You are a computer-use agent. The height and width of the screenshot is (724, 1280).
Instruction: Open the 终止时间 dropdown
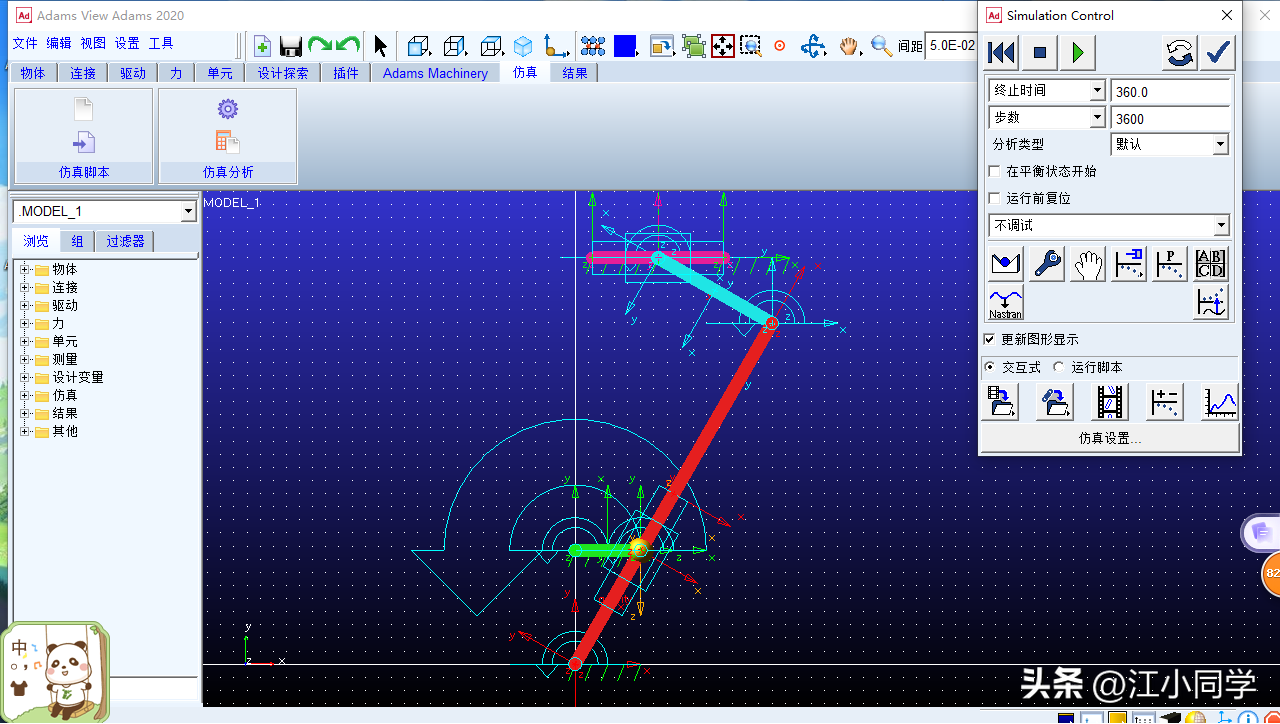[x=1097, y=91]
